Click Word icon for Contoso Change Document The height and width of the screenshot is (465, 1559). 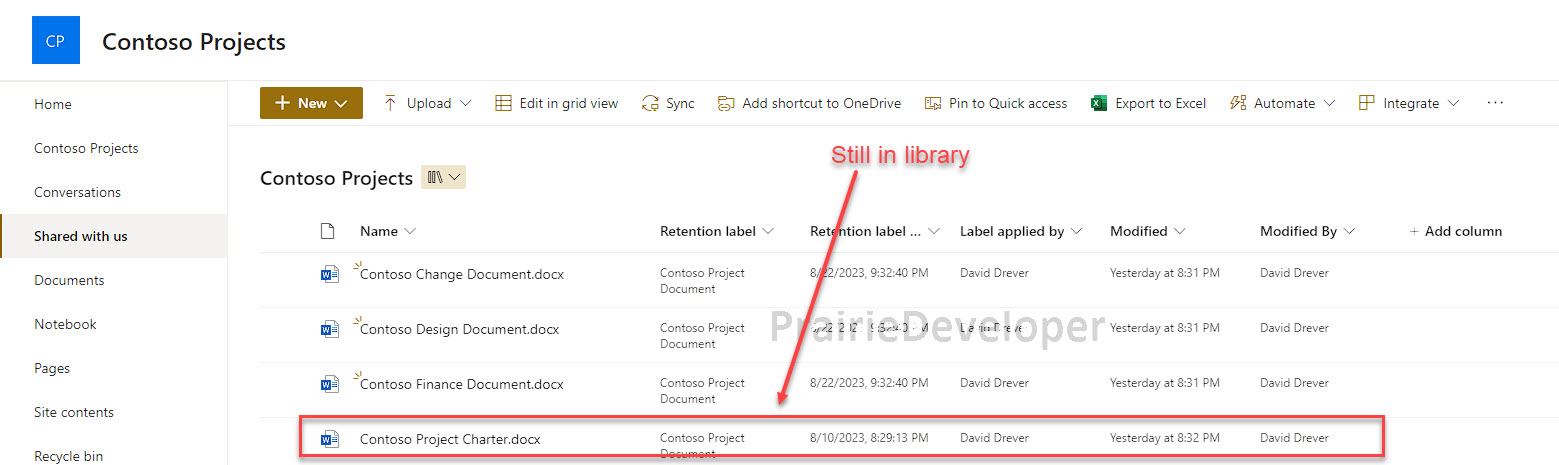pyautogui.click(x=329, y=274)
